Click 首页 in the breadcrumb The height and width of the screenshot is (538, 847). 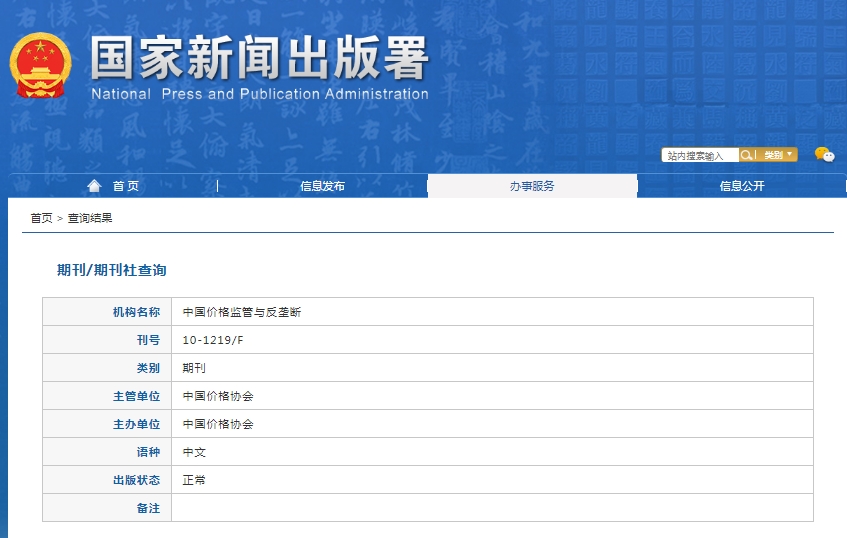point(41,218)
